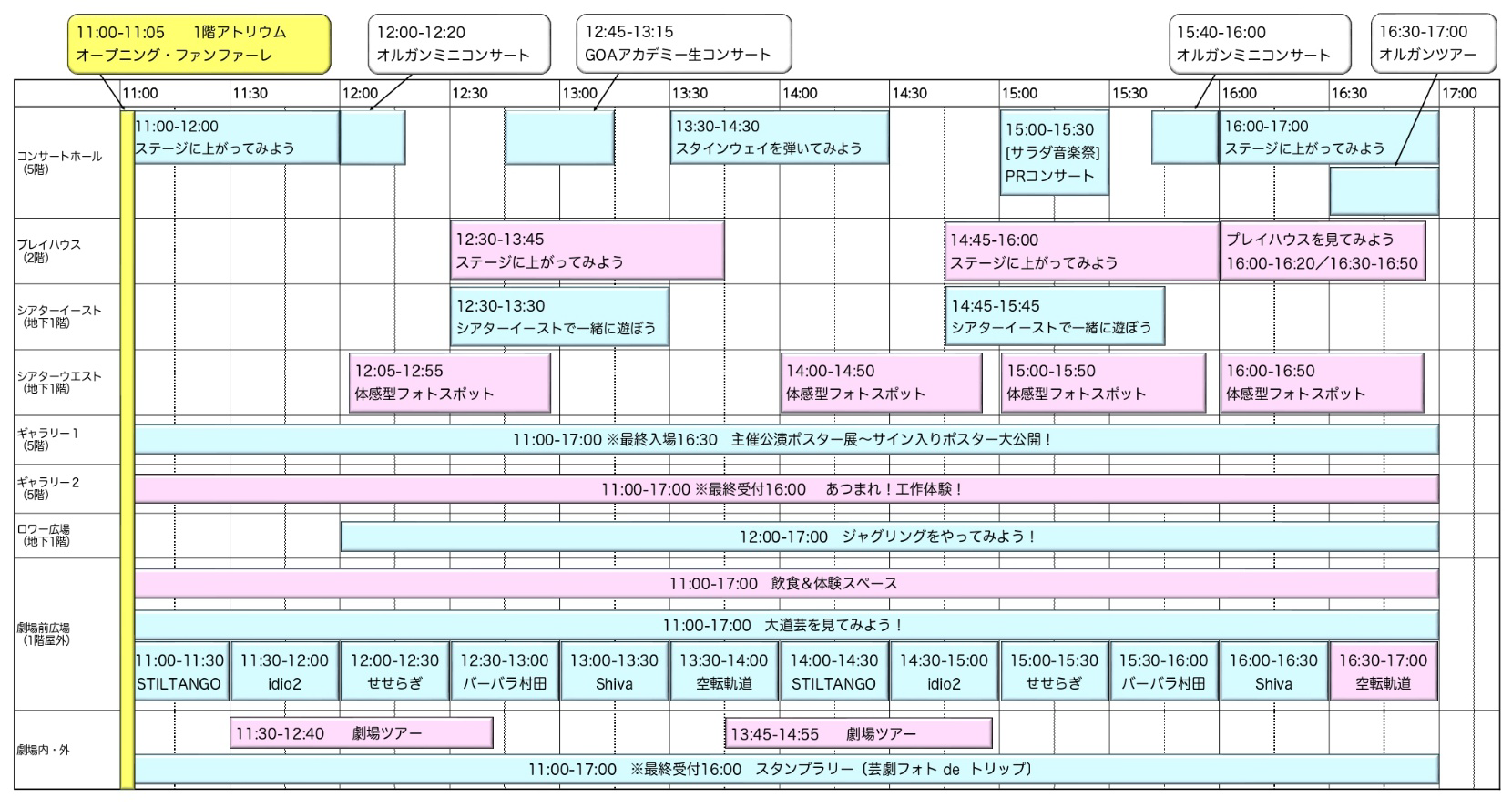Select the 15:00-15:30 サラダ音楽祭 PRコンサート block
Screen dimensions: 1512x808
click(x=1054, y=153)
